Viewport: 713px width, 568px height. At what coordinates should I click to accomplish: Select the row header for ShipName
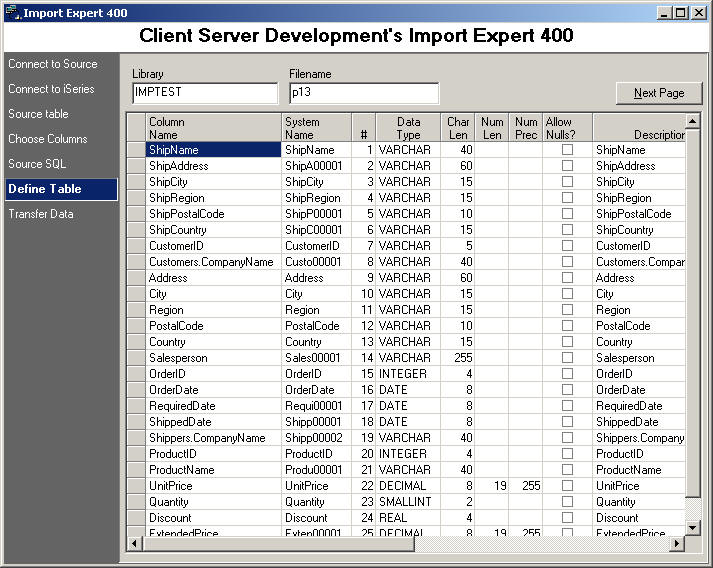pyautogui.click(x=136, y=150)
